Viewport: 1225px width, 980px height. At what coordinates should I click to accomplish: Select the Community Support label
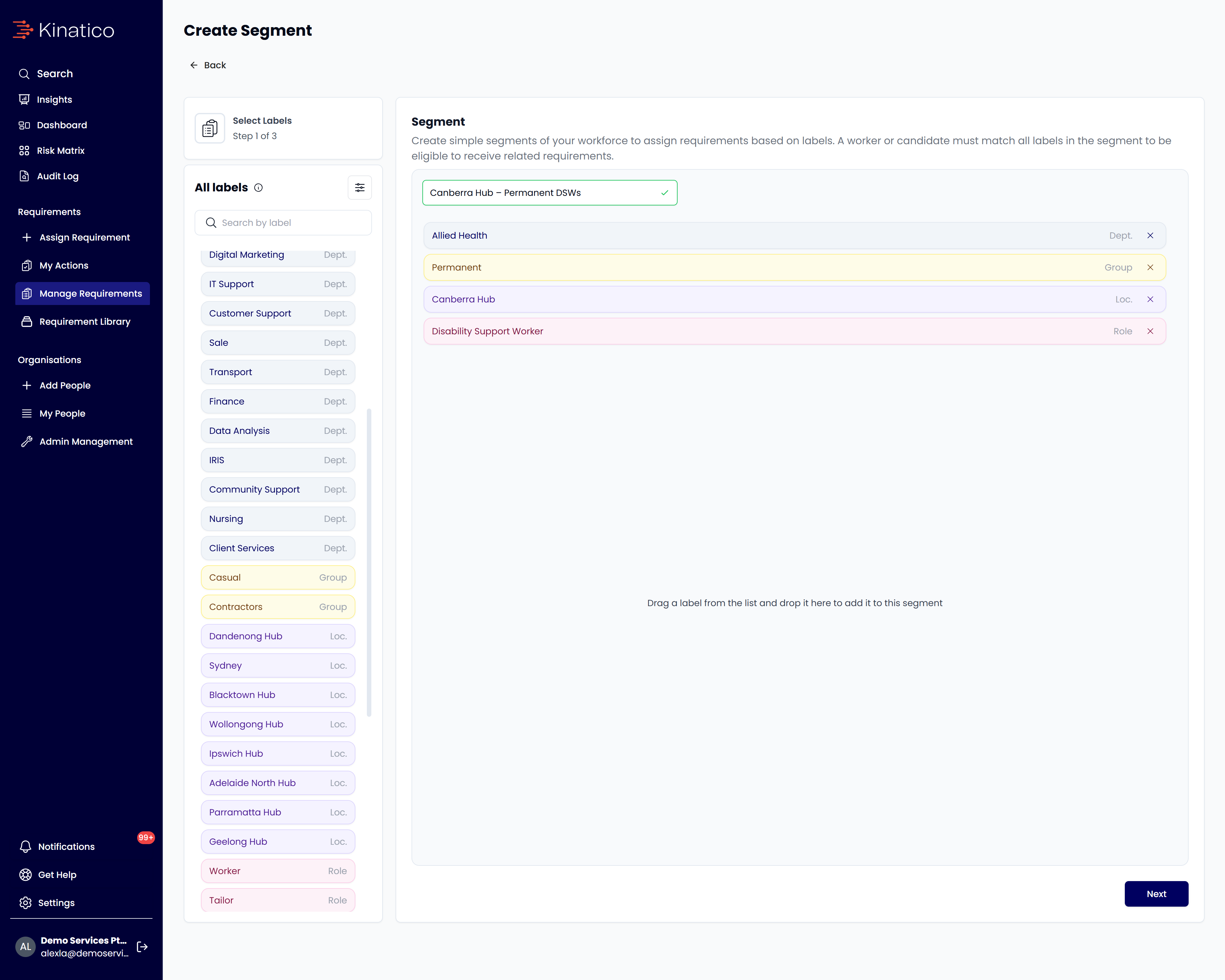tap(278, 490)
